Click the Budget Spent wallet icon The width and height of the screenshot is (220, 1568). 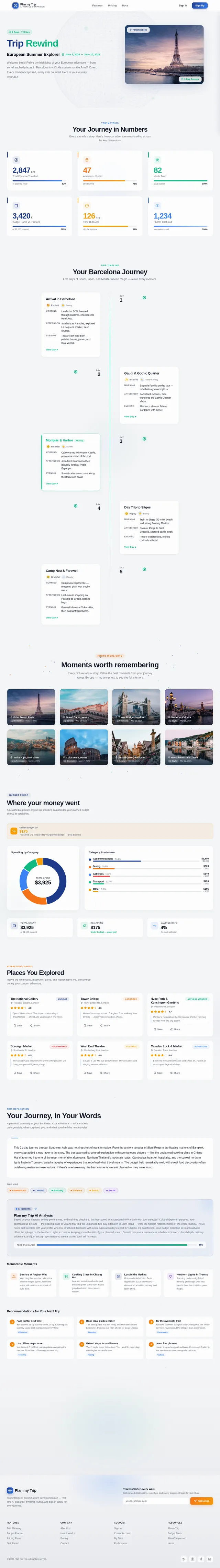point(16,206)
